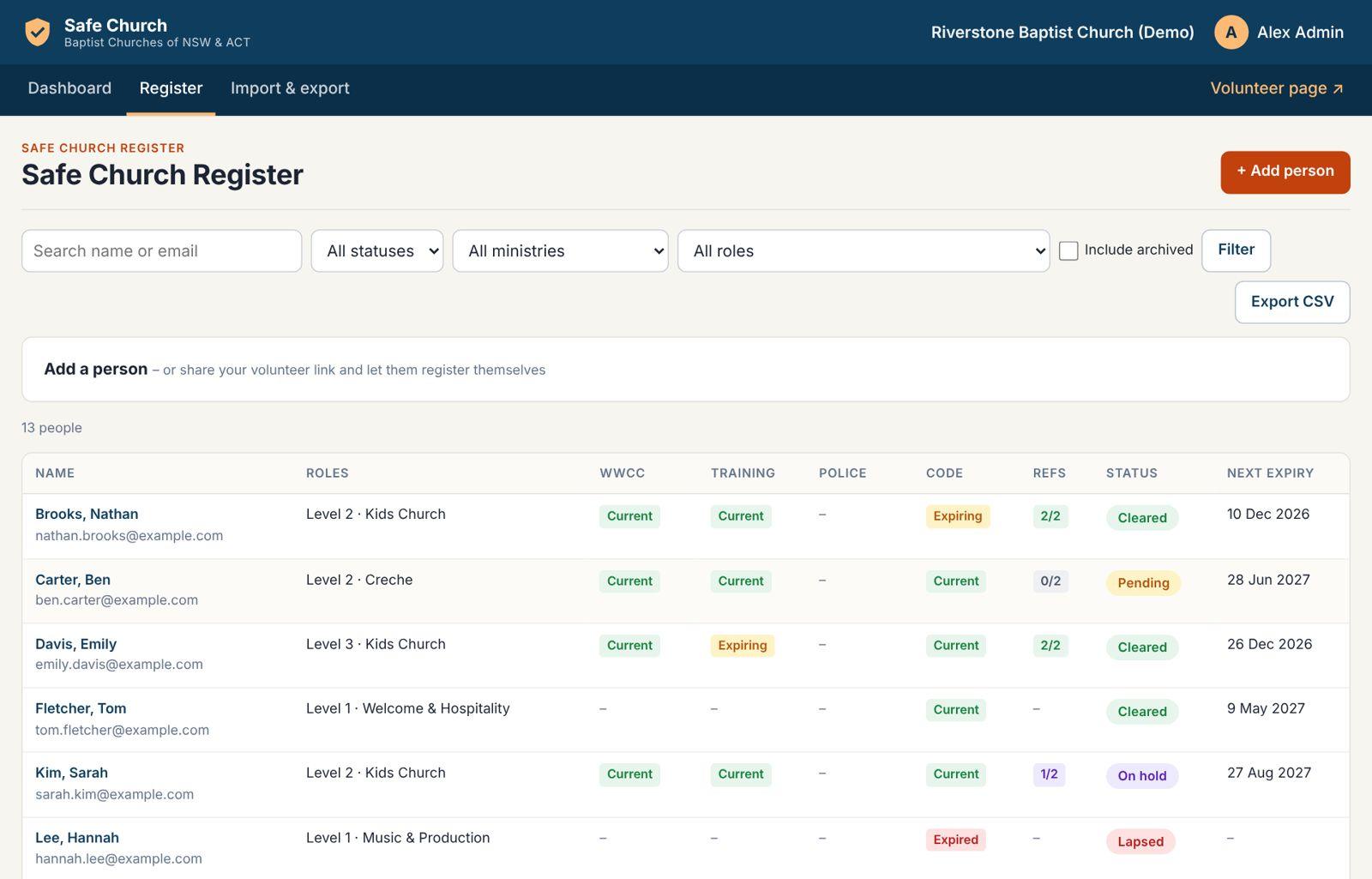Image resolution: width=1372 pixels, height=879 pixels.
Task: Click the Safe Church shield logo
Action: [37, 33]
